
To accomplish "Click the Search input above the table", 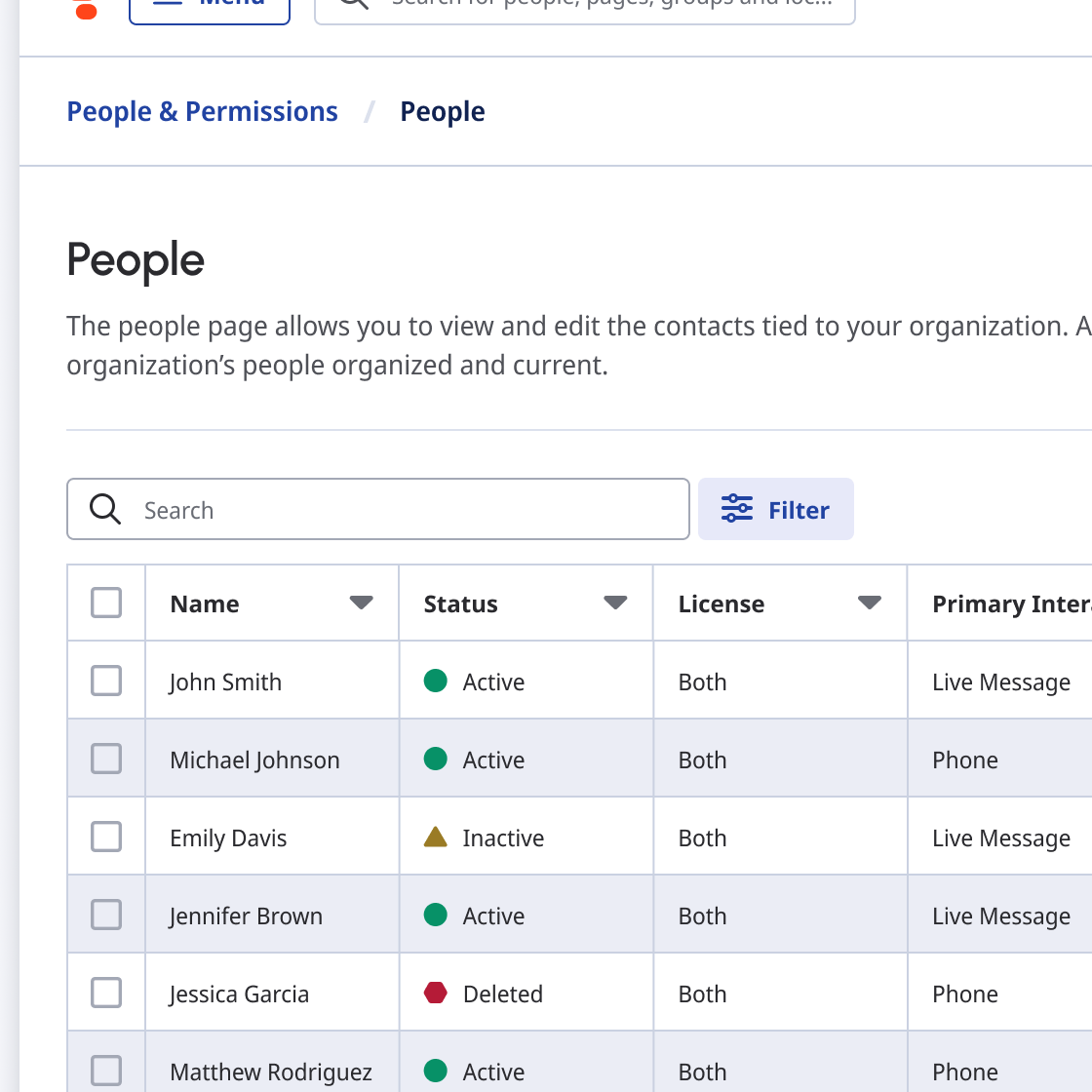I will pos(378,509).
